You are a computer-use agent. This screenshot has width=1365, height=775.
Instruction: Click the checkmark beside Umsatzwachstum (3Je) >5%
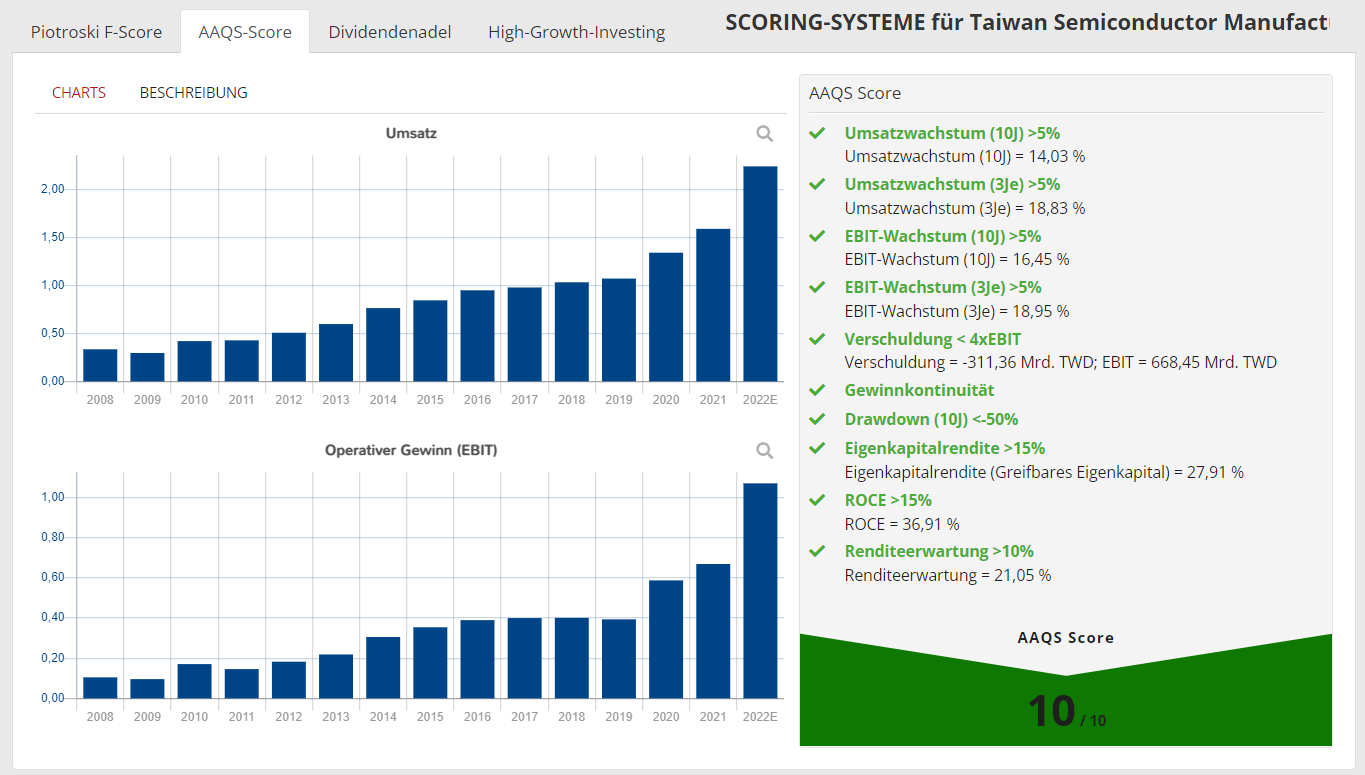pyautogui.click(x=817, y=184)
